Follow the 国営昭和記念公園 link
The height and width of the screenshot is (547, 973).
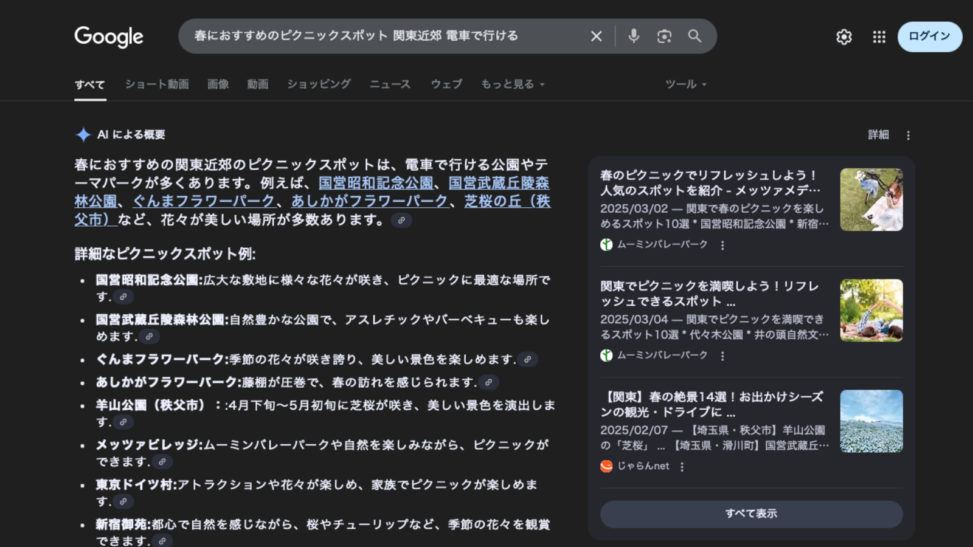point(376,183)
